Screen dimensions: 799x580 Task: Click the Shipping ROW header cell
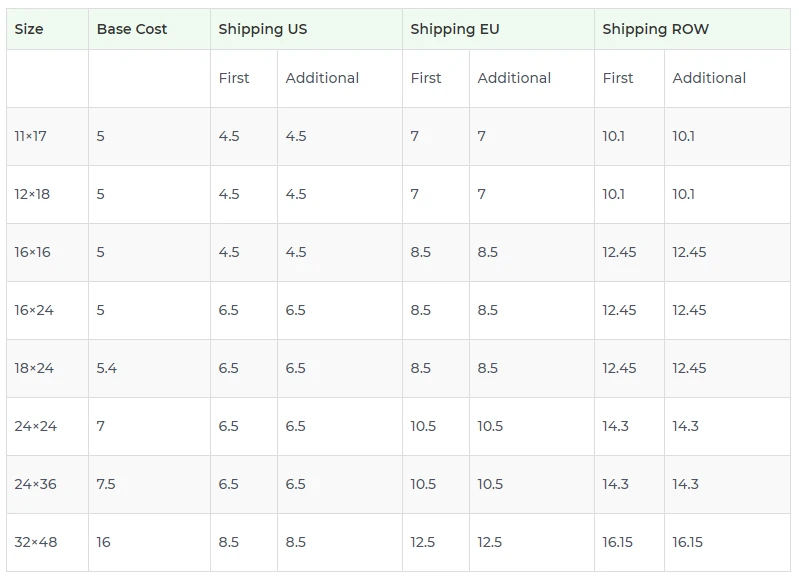[655, 29]
